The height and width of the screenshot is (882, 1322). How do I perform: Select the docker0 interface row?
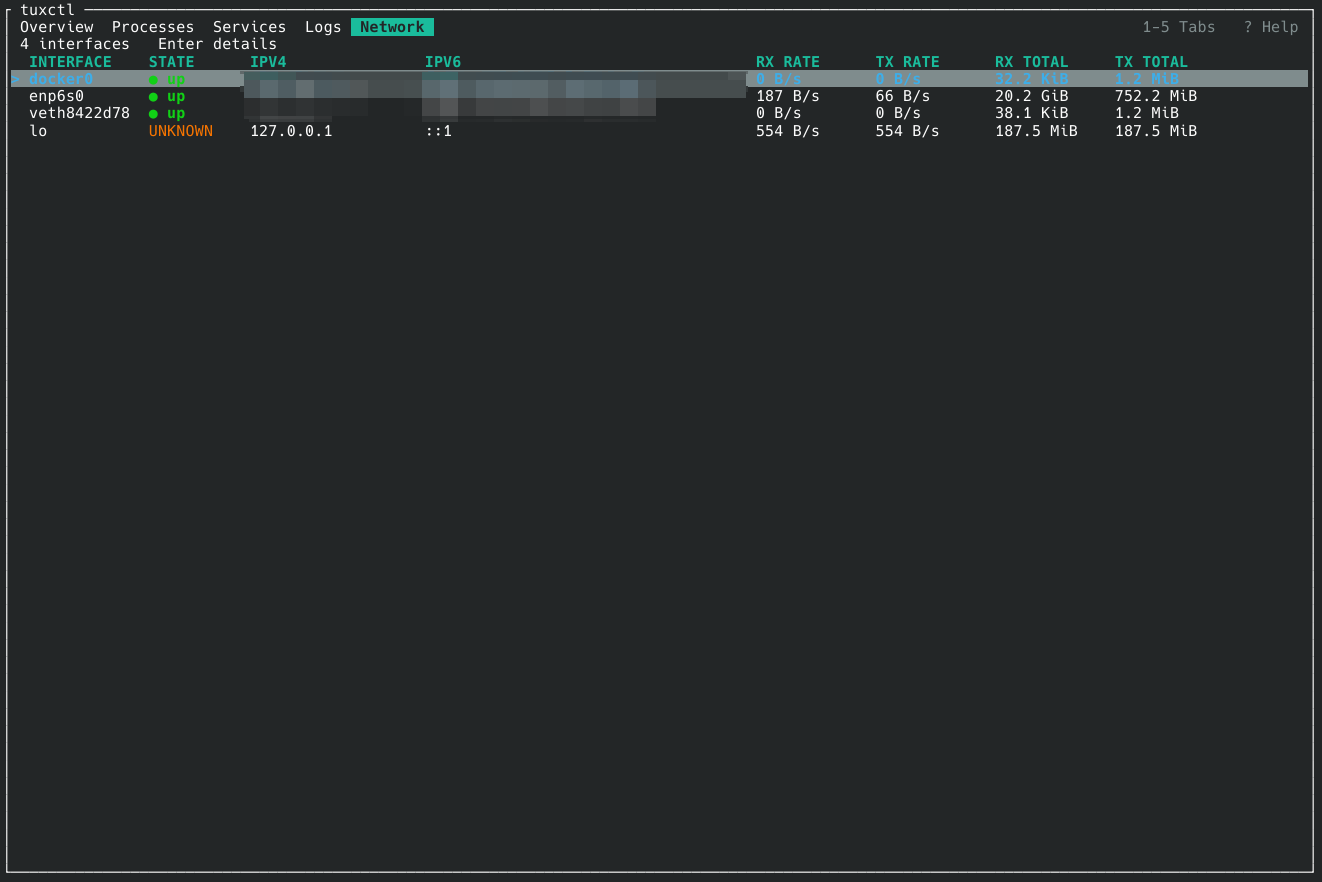(659, 79)
